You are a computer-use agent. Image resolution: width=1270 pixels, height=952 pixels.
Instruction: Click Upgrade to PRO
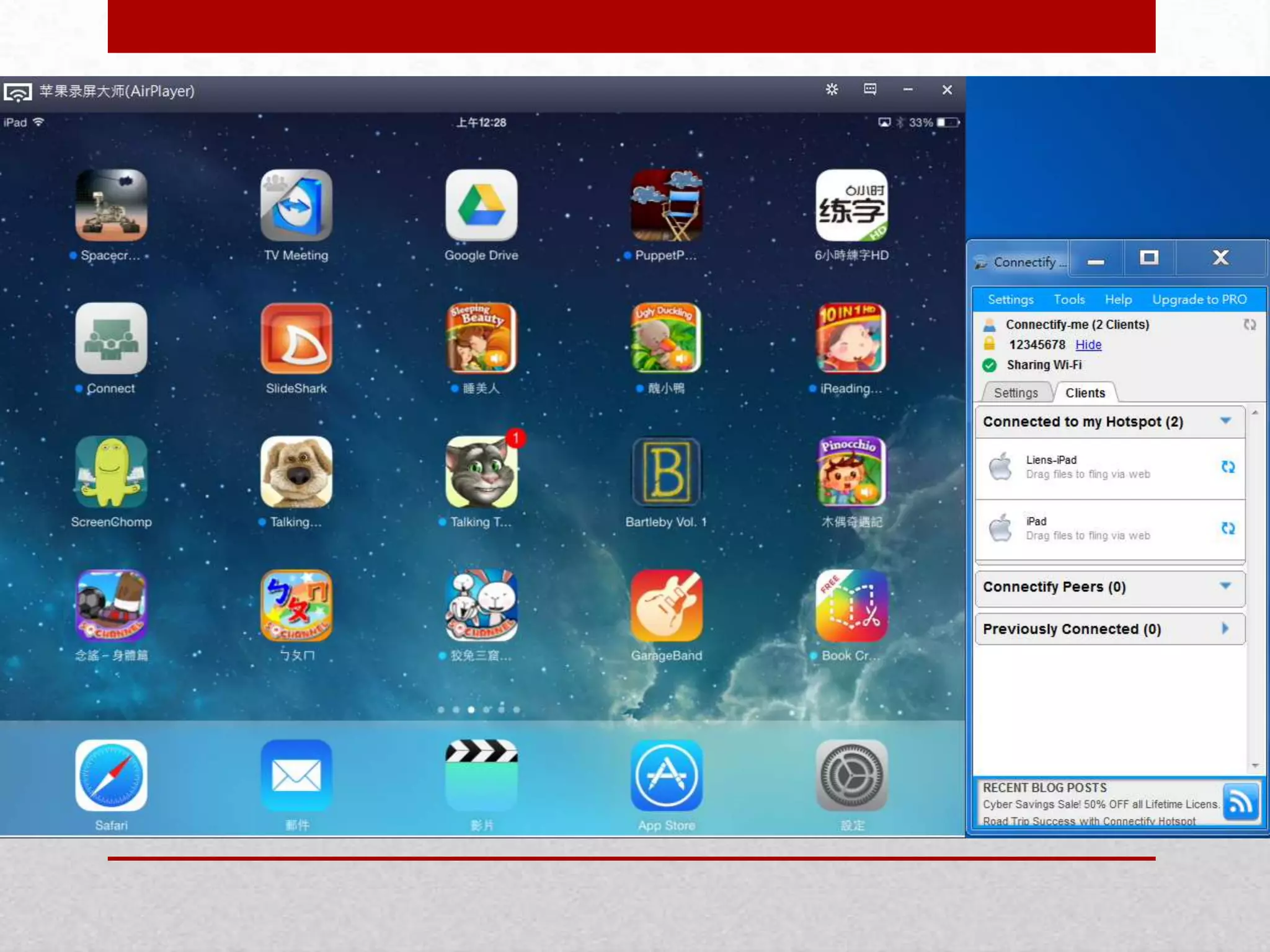coord(1199,299)
